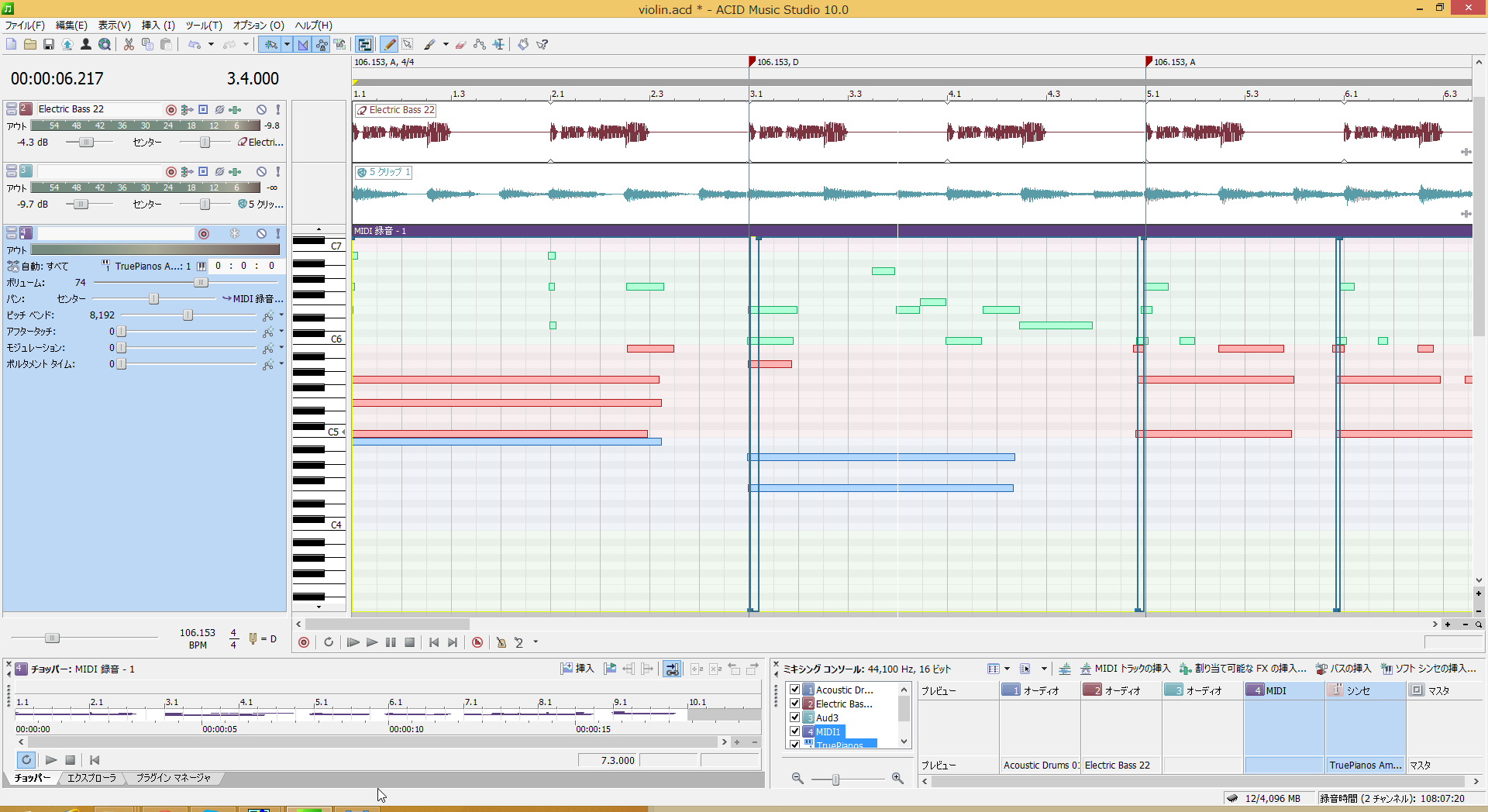
Task: Open ピッチ ベンド envelope dropdown arrow
Action: (281, 315)
